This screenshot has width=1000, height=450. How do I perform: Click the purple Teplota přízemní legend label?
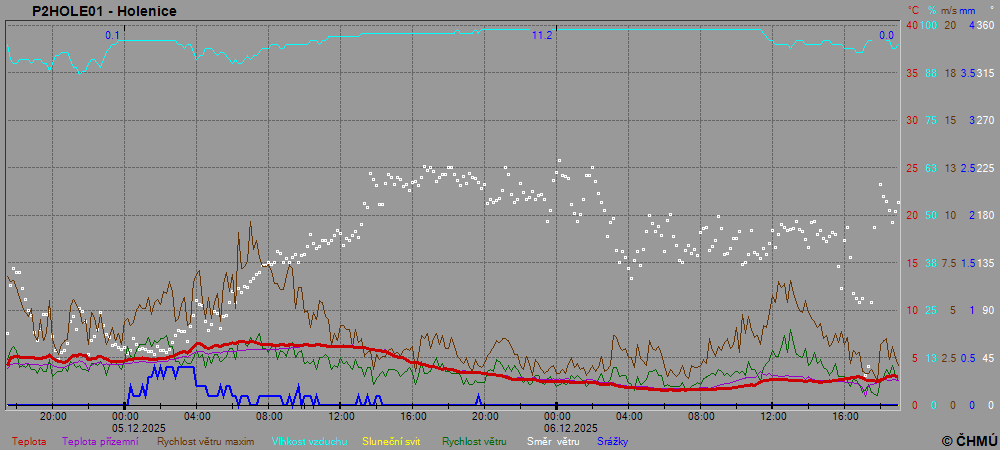click(x=100, y=441)
